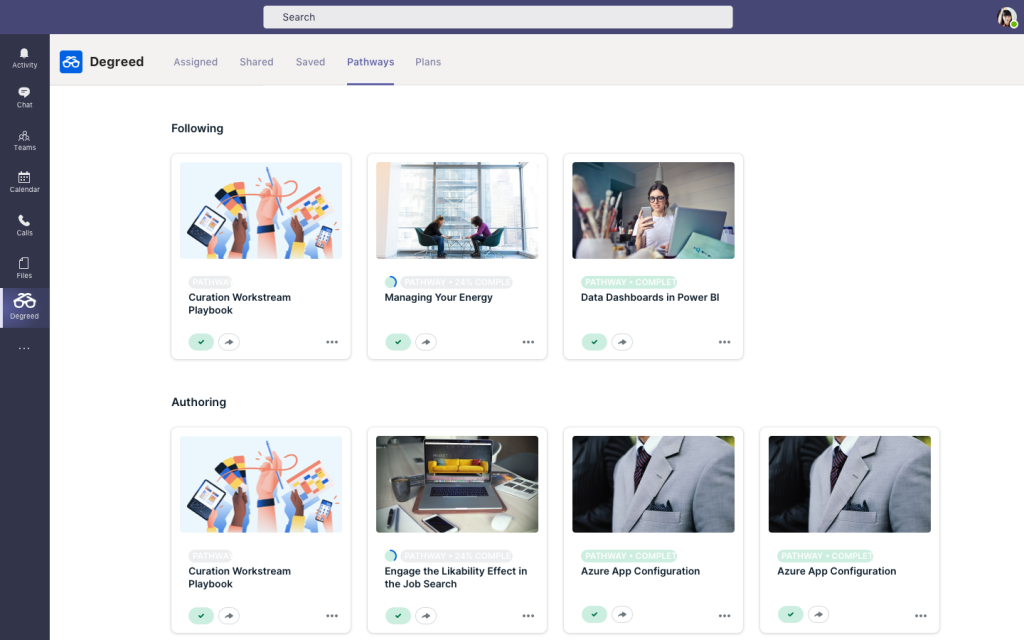Switch to the Assigned tab
The image size is (1024, 640).
(195, 62)
